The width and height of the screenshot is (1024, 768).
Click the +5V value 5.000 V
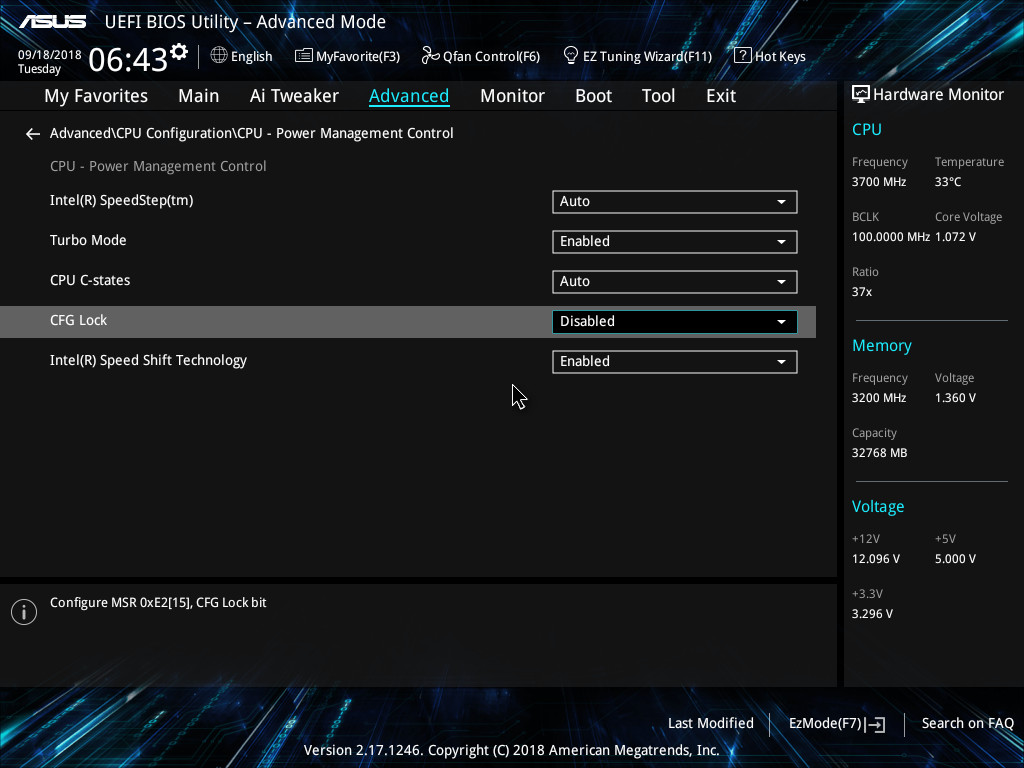(x=955, y=559)
